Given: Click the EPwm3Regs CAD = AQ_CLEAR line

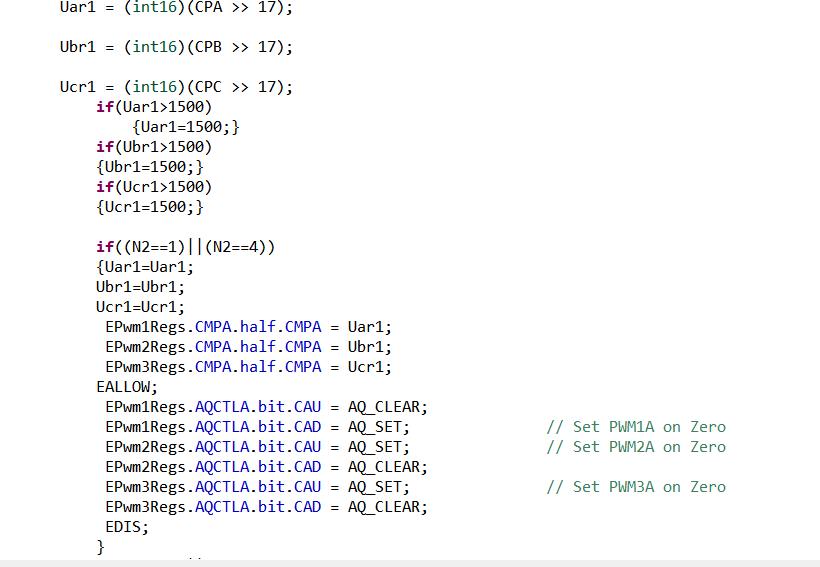Looking at the screenshot, I should (x=266, y=507).
